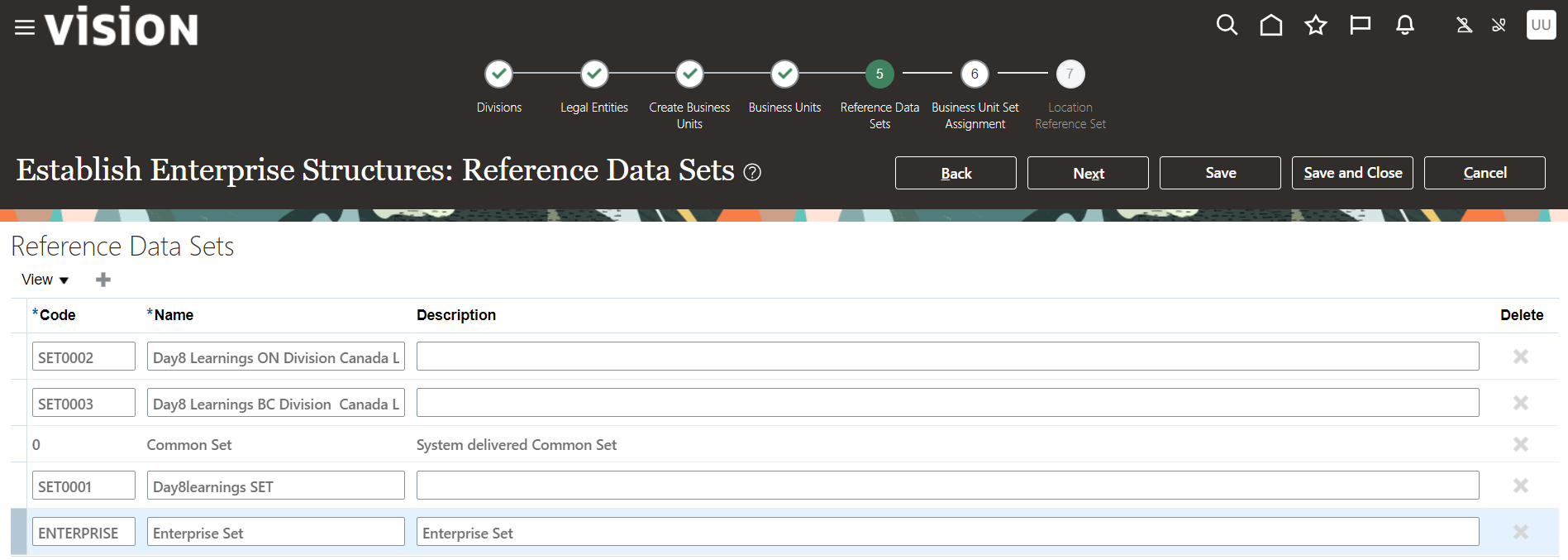Open notifications bell icon
Viewport: 1568px width, 560px height.
1405,26
